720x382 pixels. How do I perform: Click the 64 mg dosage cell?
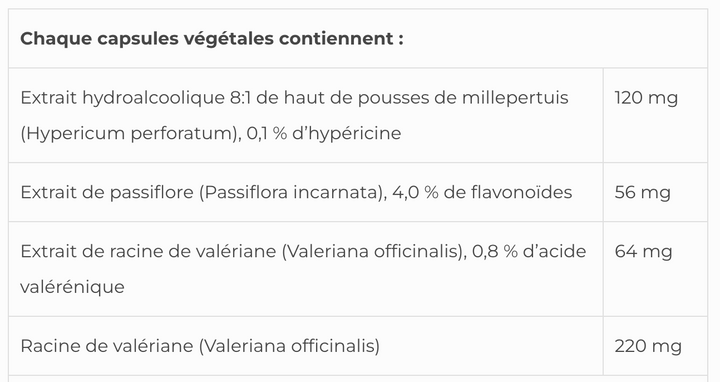pos(643,251)
